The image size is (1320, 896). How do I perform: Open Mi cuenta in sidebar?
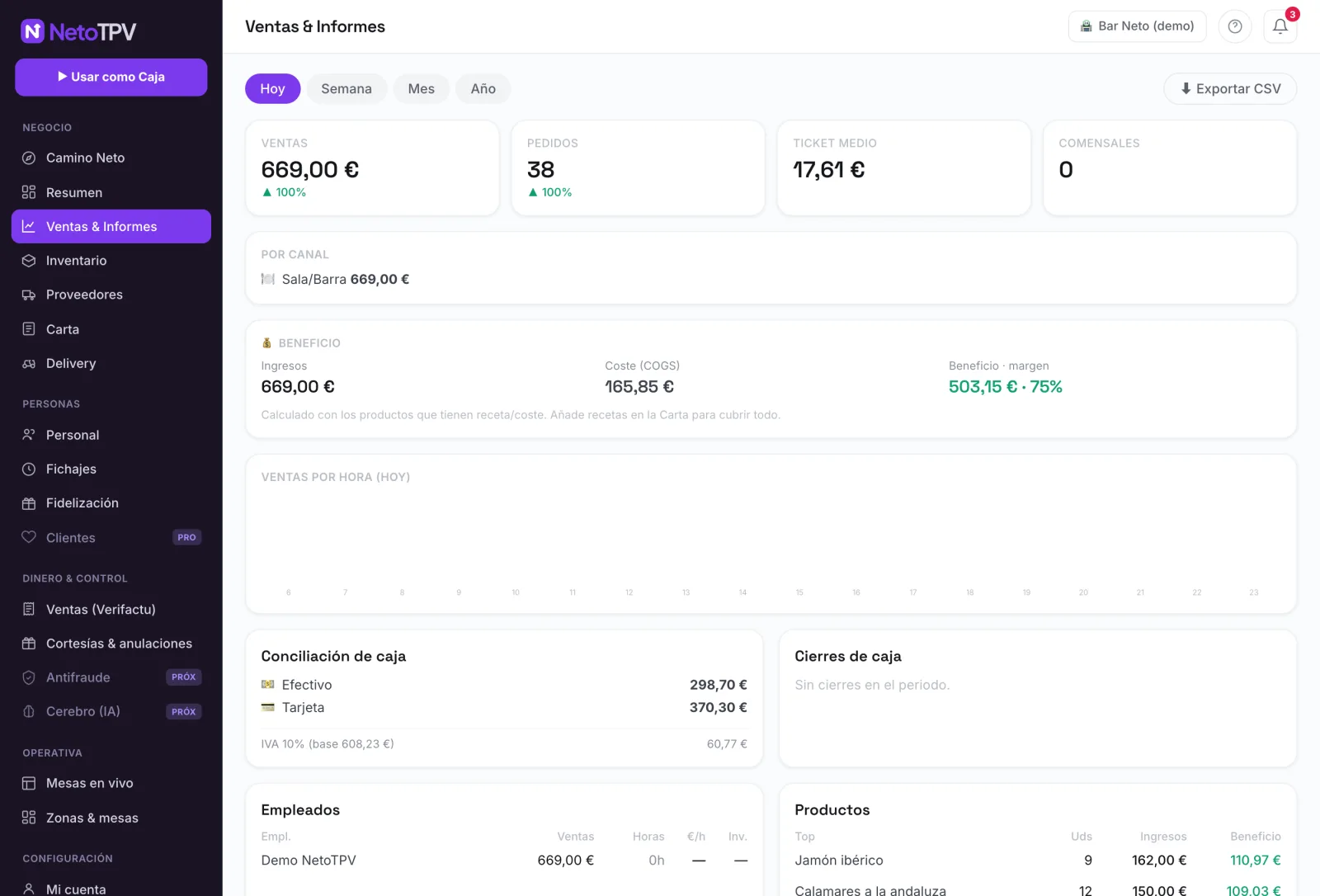point(111,889)
